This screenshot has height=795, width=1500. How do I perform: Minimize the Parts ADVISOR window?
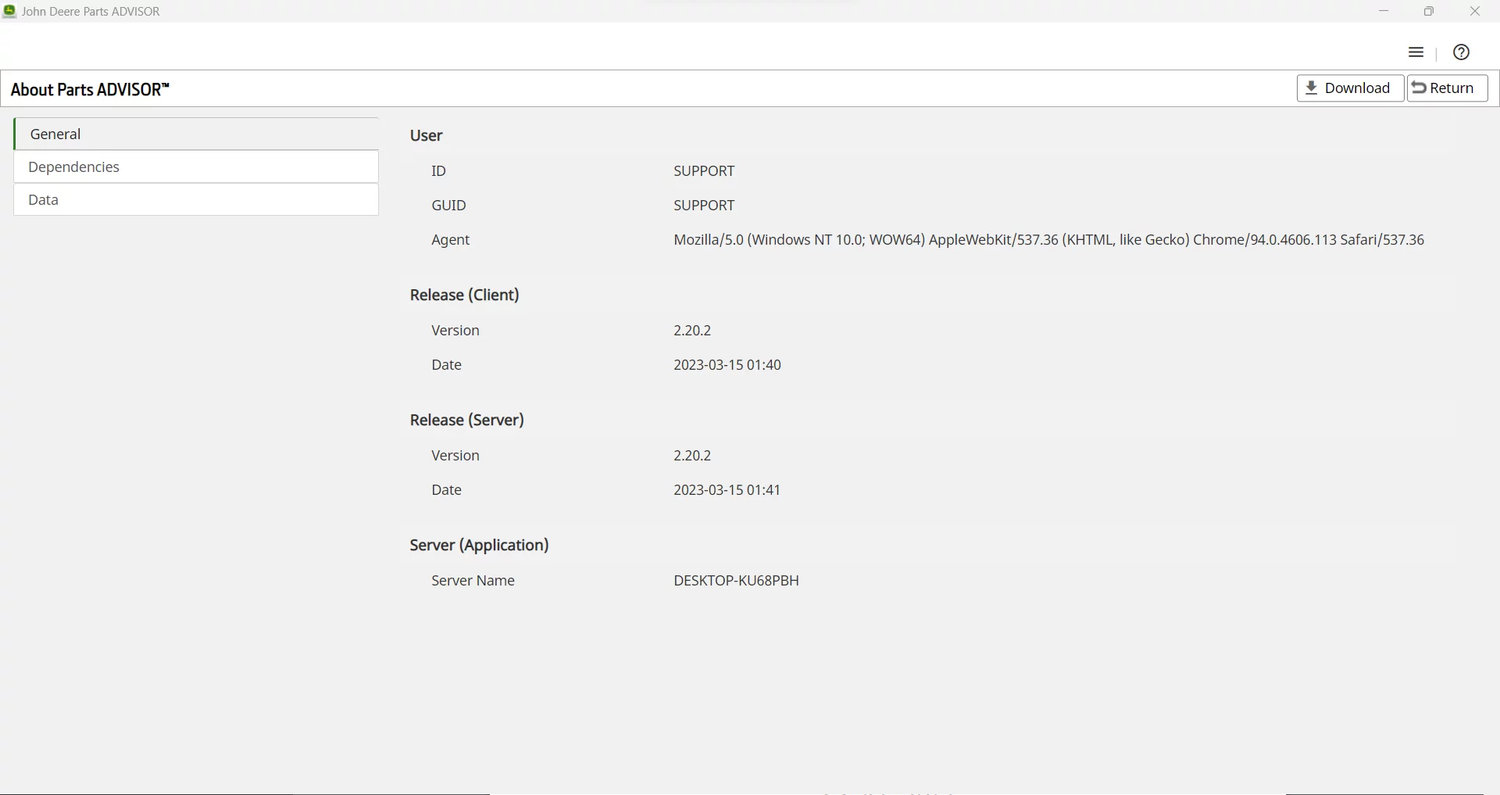pyautogui.click(x=1384, y=11)
